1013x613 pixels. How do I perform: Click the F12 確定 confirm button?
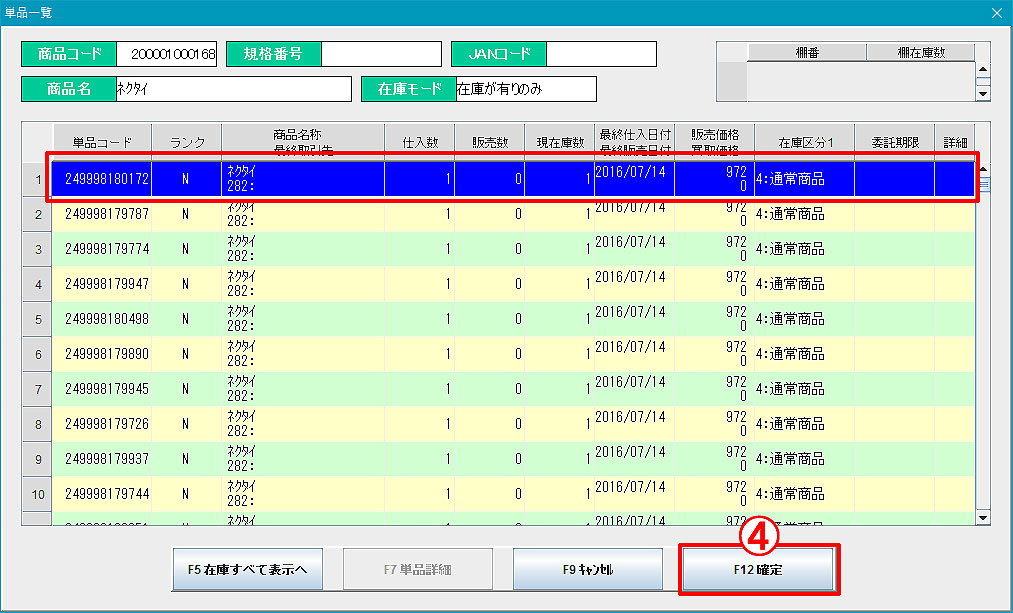click(x=758, y=570)
